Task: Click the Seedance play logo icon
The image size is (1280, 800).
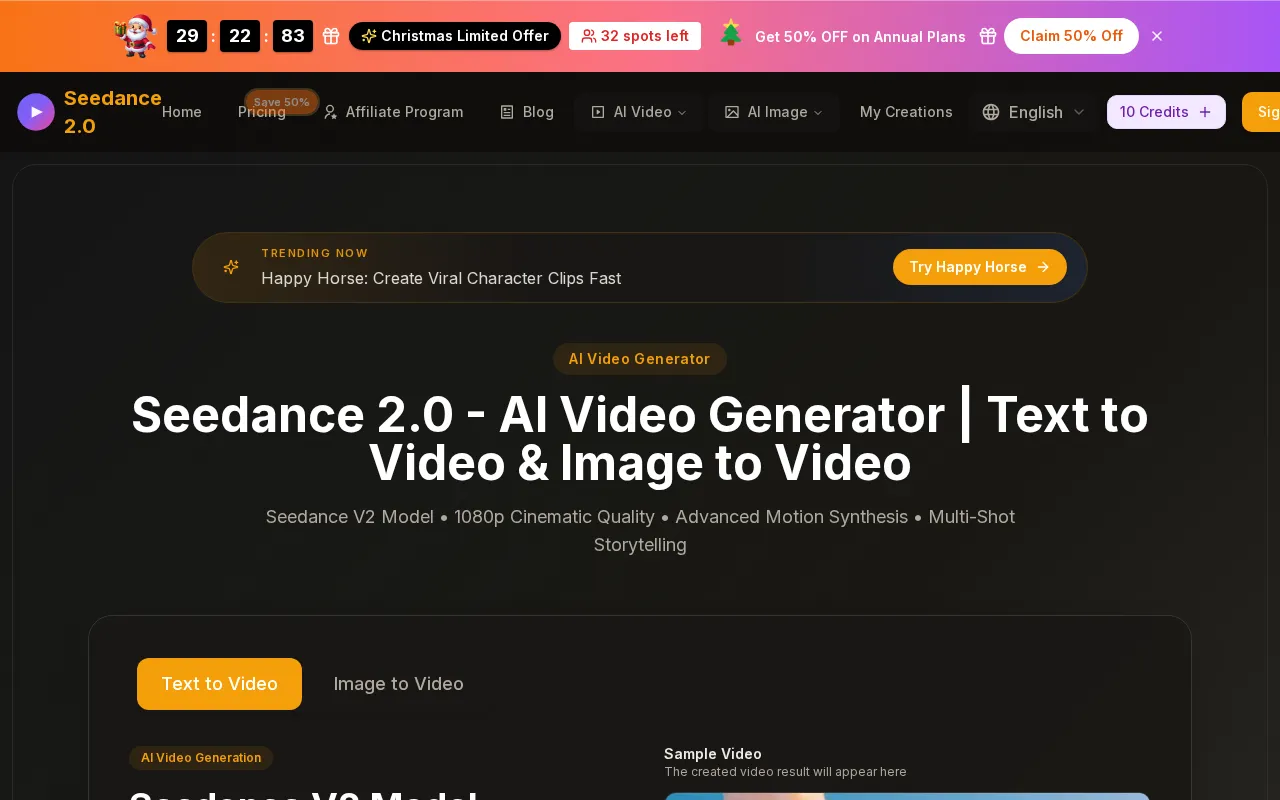Action: pyautogui.click(x=36, y=112)
